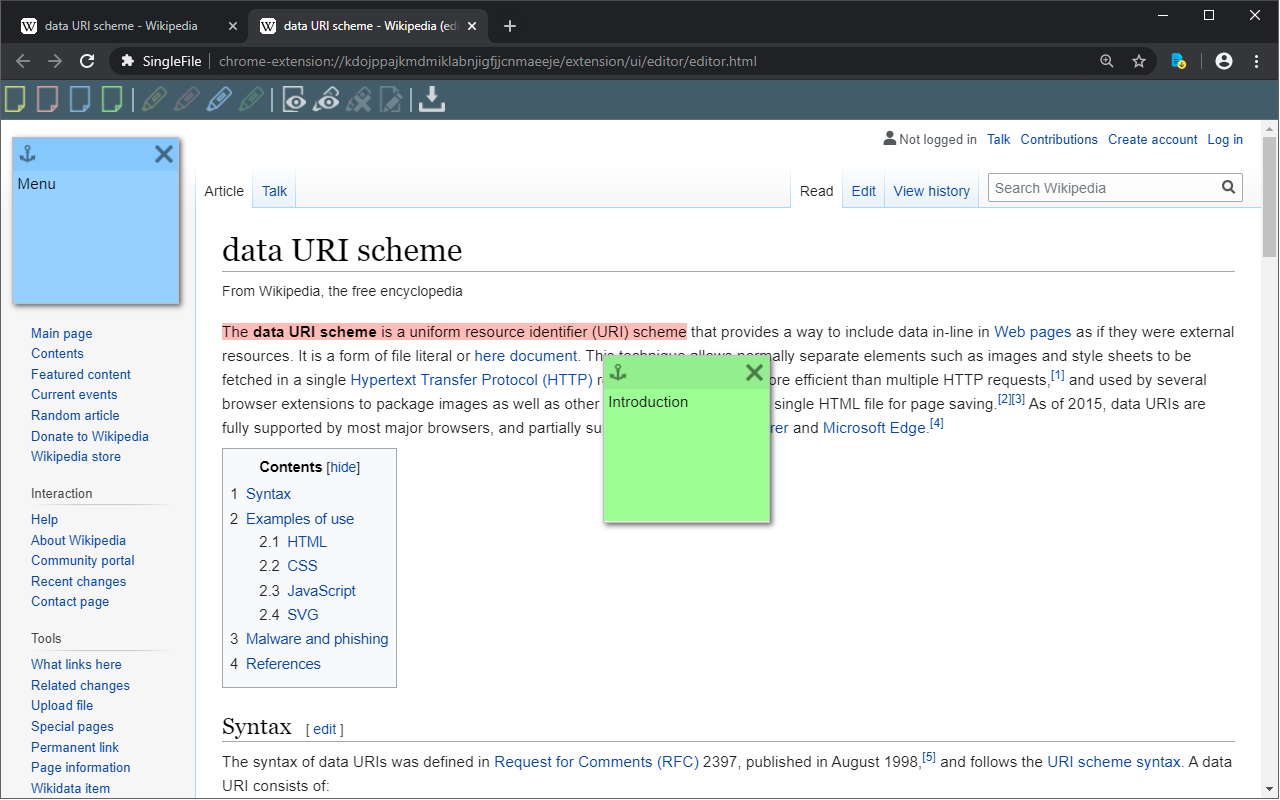Screen dimensions: 1280x800
Task: Remove highlights using the crossed-eye icon
Action: click(326, 99)
